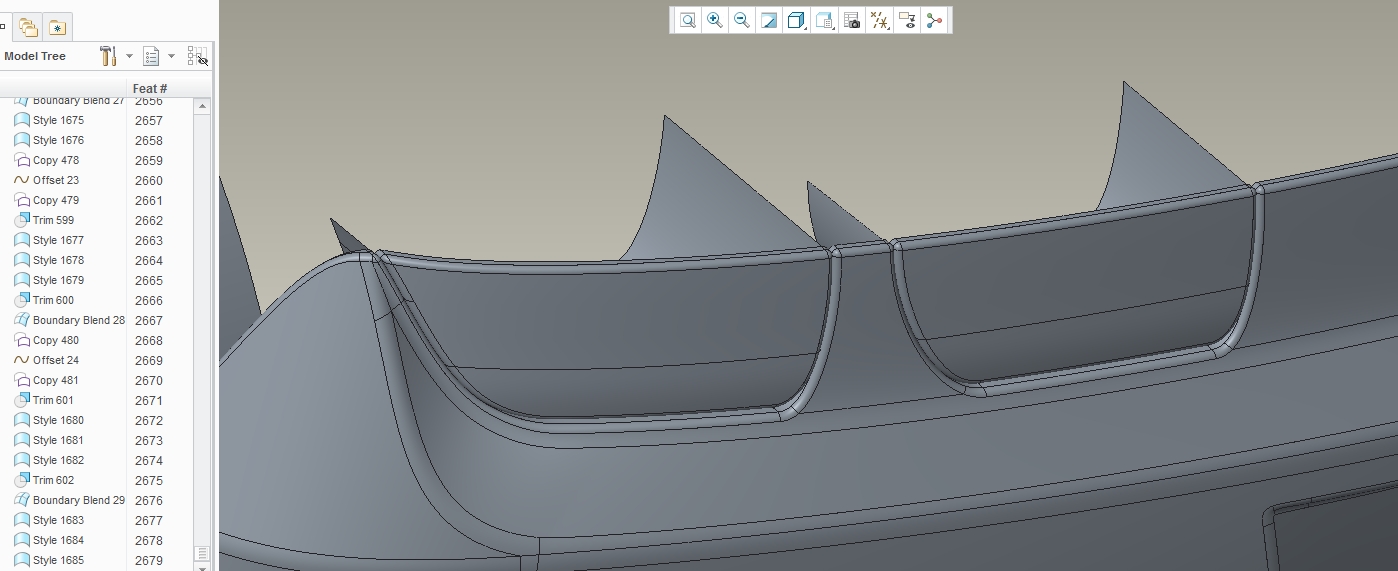
Task: Select the Style 1684 feature
Action: tap(58, 540)
